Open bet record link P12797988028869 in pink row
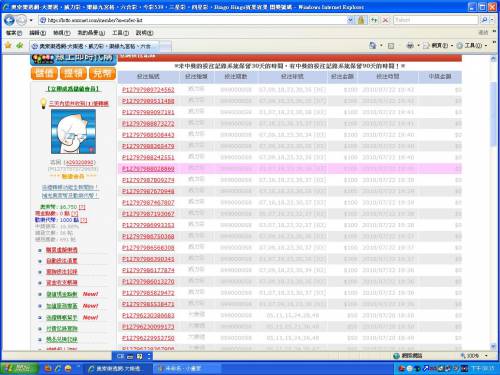Screen dimensions: 500x375 click(x=148, y=169)
